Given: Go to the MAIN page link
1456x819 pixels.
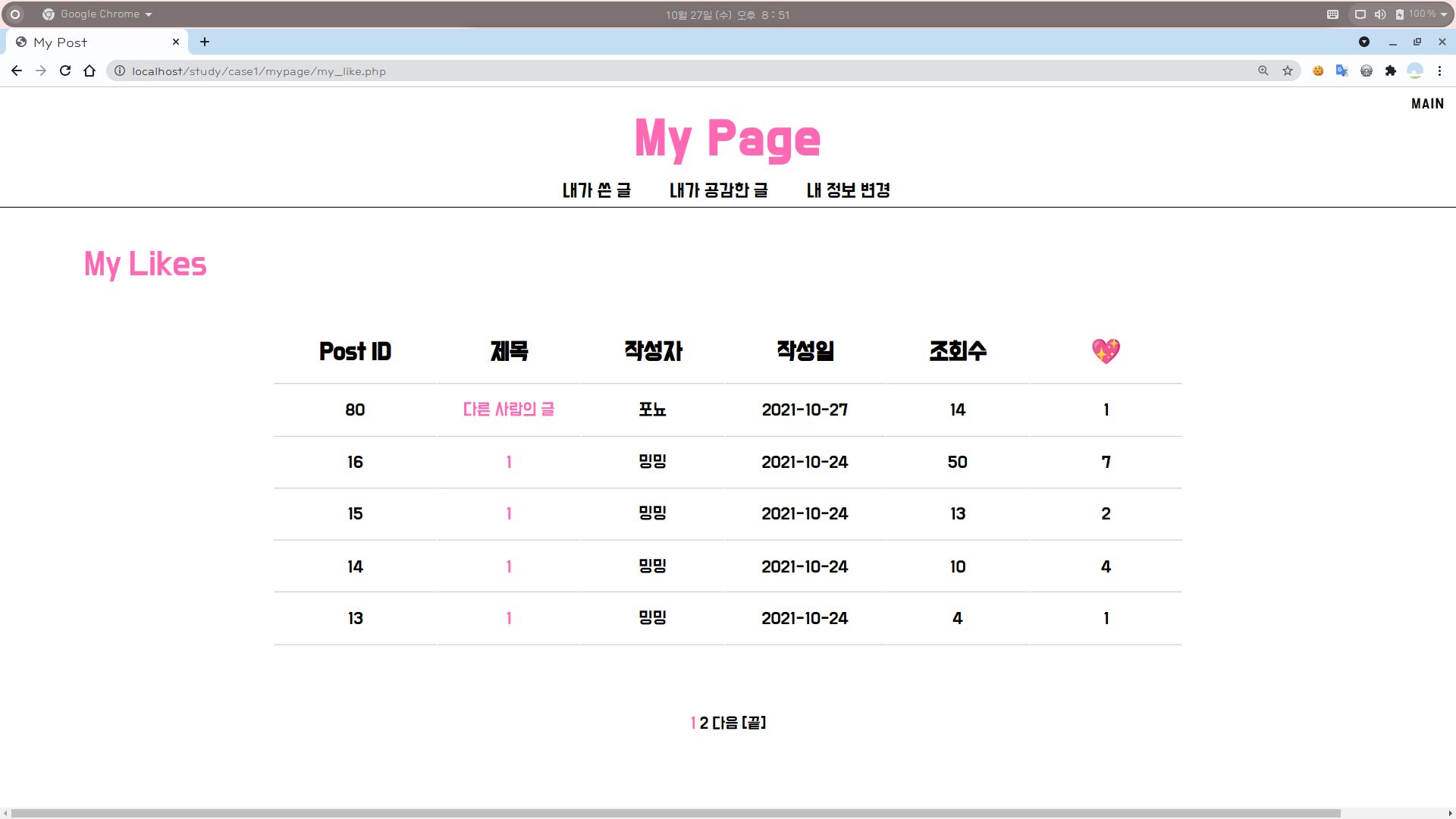Looking at the screenshot, I should click(x=1427, y=104).
